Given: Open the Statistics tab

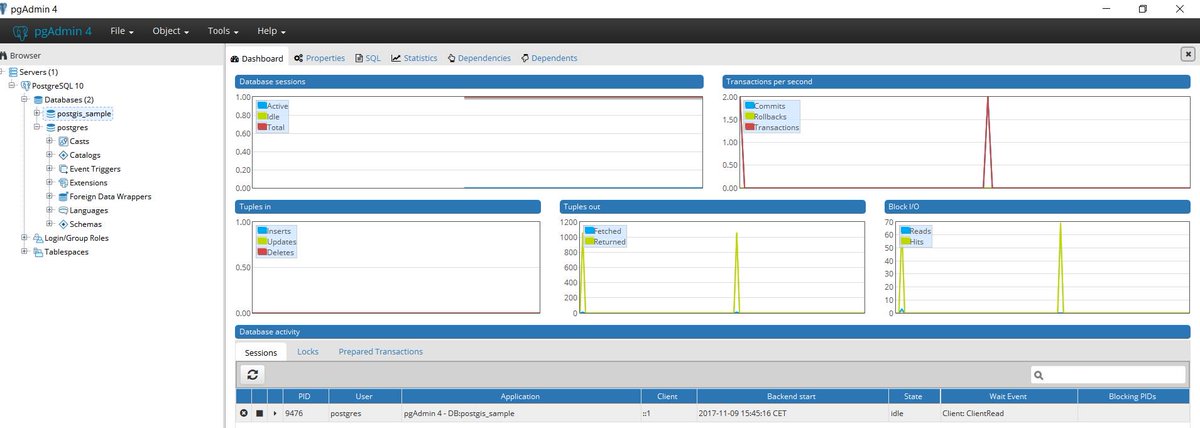Looking at the screenshot, I should click(414, 58).
